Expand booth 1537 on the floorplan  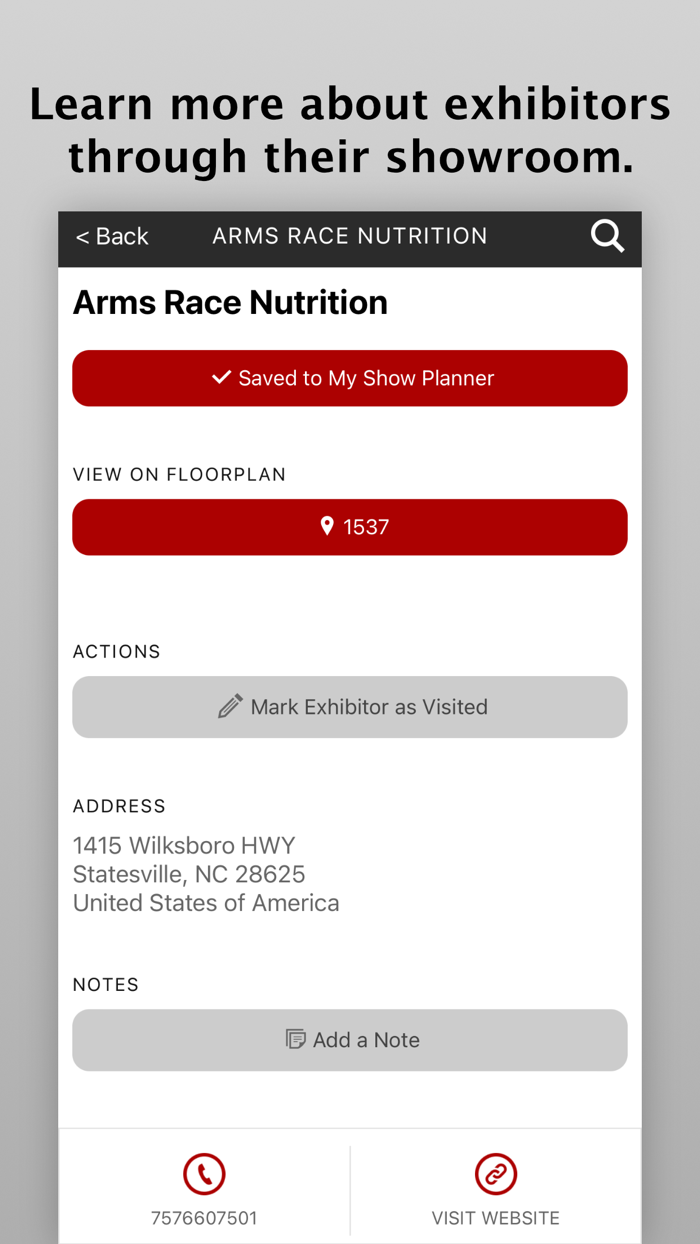click(350, 527)
